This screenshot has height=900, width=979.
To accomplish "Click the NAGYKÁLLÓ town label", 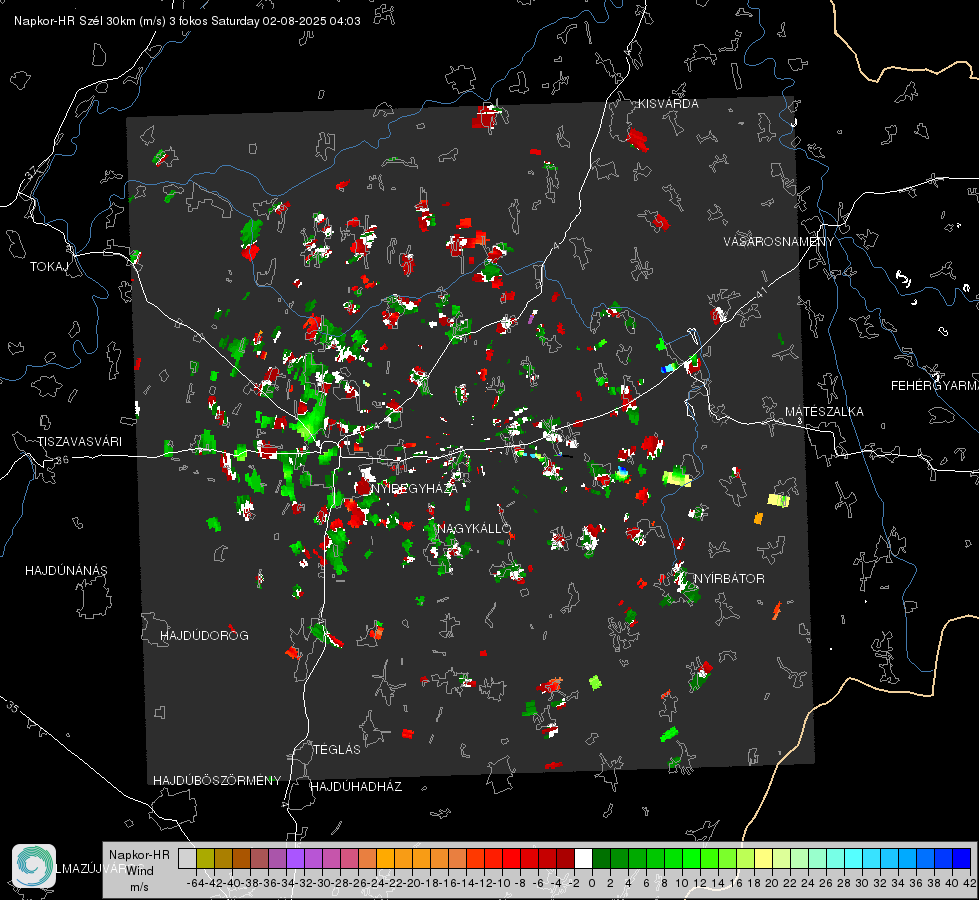I will pos(474,528).
